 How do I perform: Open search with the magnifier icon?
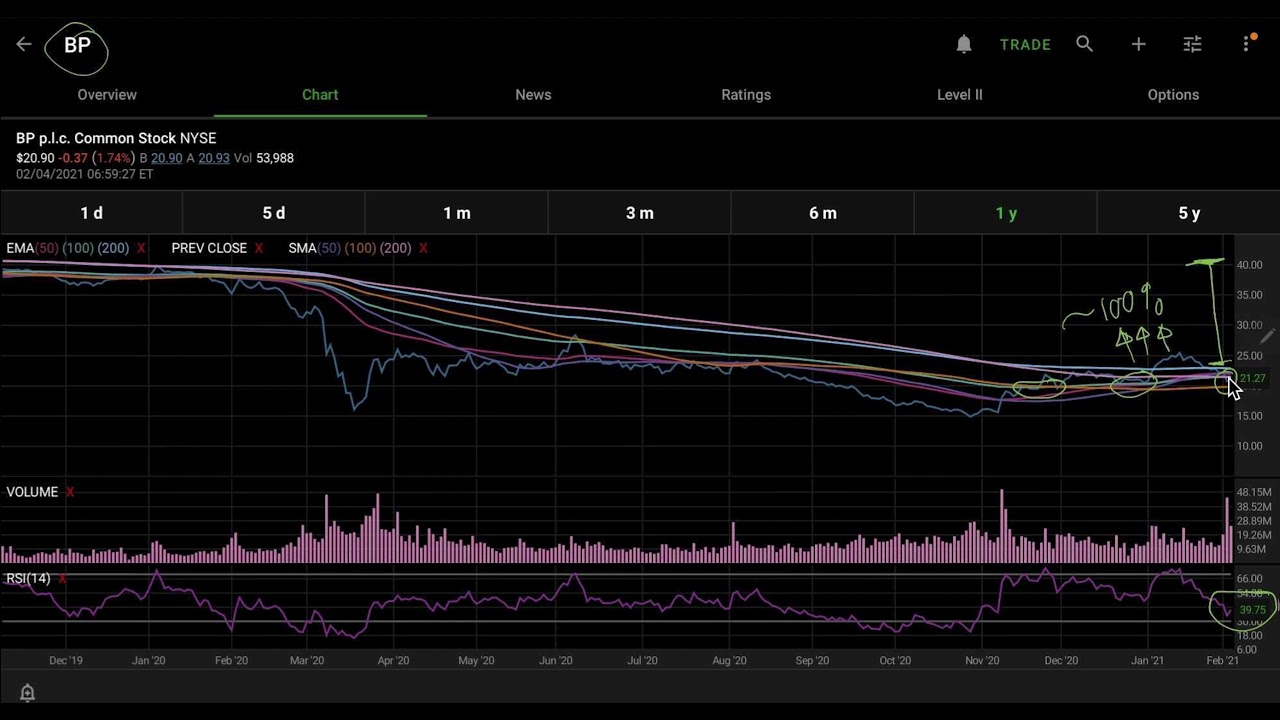(x=1084, y=44)
